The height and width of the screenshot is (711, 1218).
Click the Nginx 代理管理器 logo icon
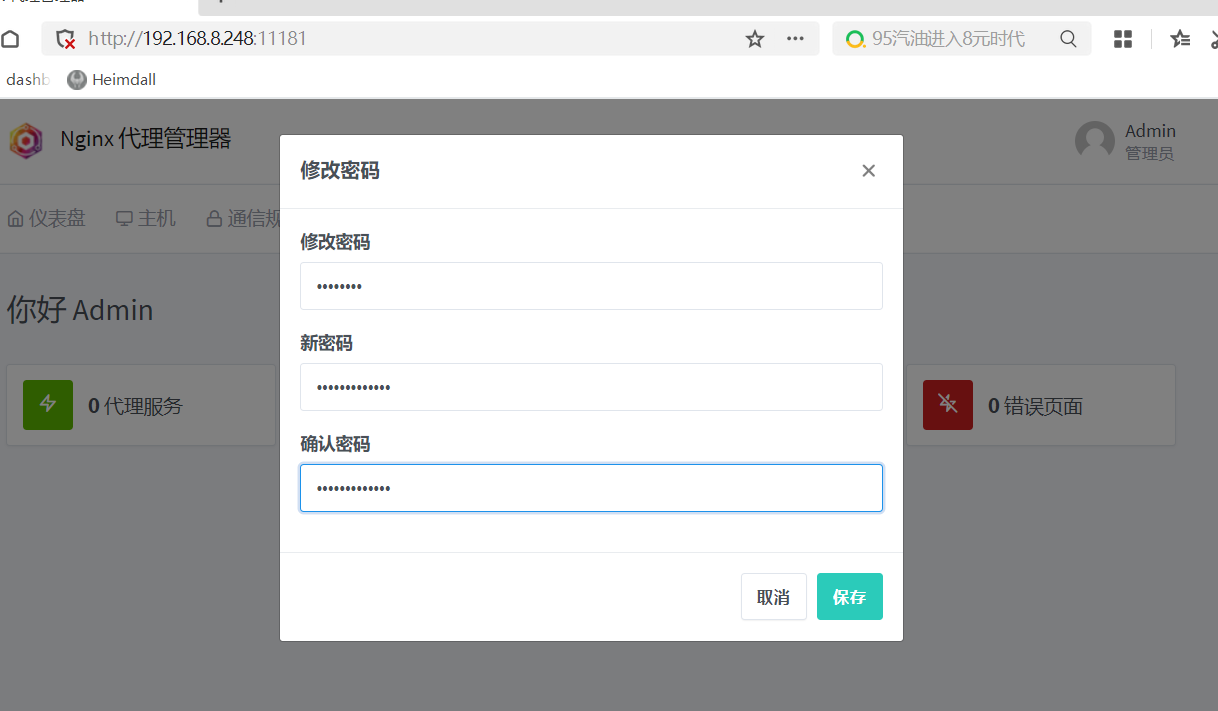[x=26, y=140]
